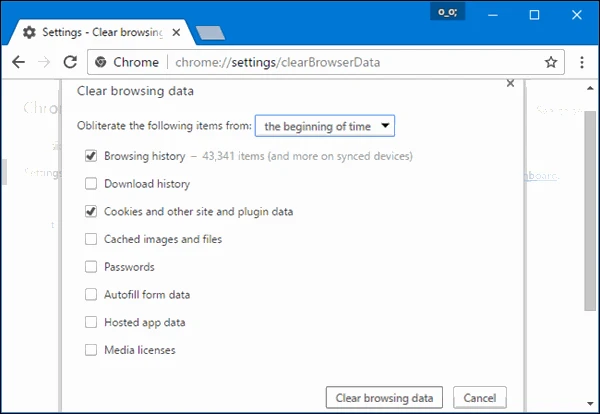Click the 'Obliterate the following items from:' label
This screenshot has height=414, width=600.
[164, 126]
